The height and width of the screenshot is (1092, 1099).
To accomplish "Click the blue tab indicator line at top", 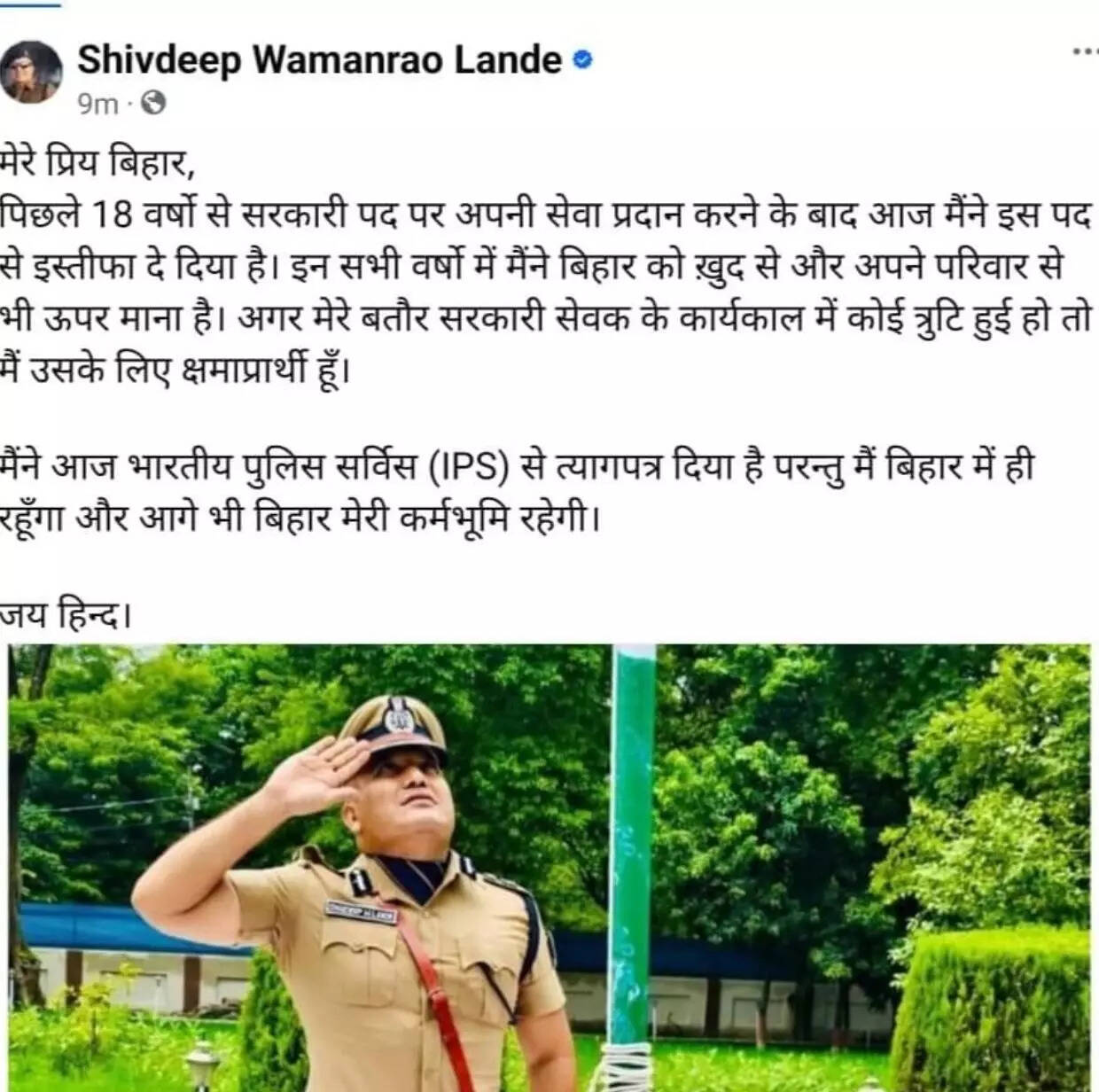I will click(30, 3).
